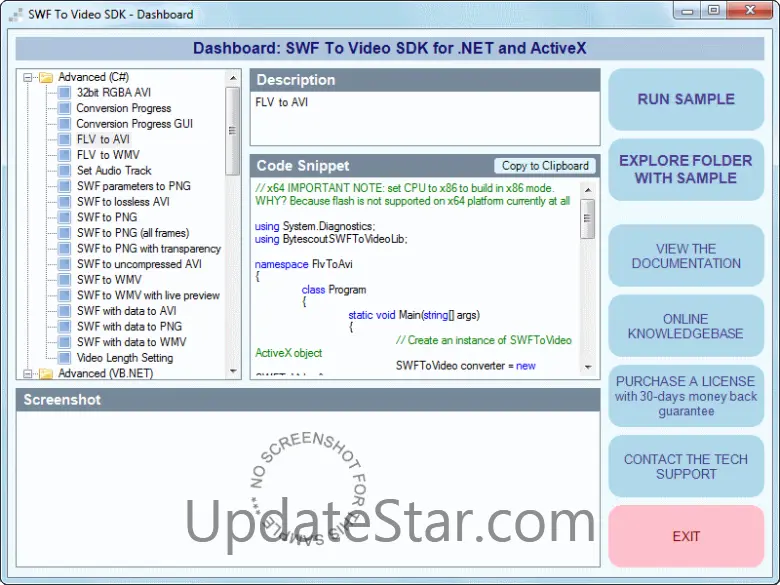Select 'SWF to uncompressed AVI' sample

point(139,264)
